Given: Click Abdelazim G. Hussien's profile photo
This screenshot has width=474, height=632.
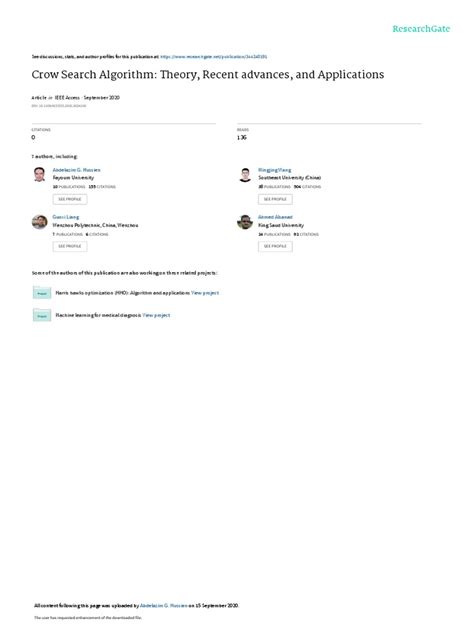Looking at the screenshot, I should click(x=40, y=175).
